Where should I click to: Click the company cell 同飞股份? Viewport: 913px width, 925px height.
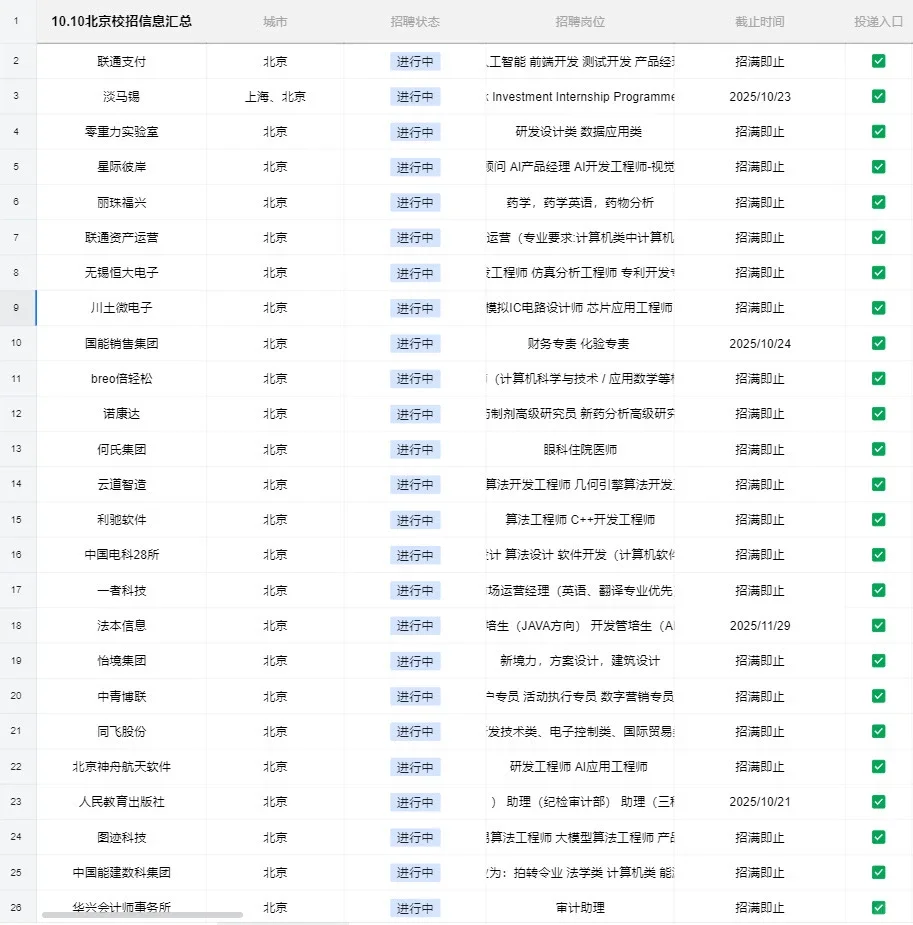(121, 732)
